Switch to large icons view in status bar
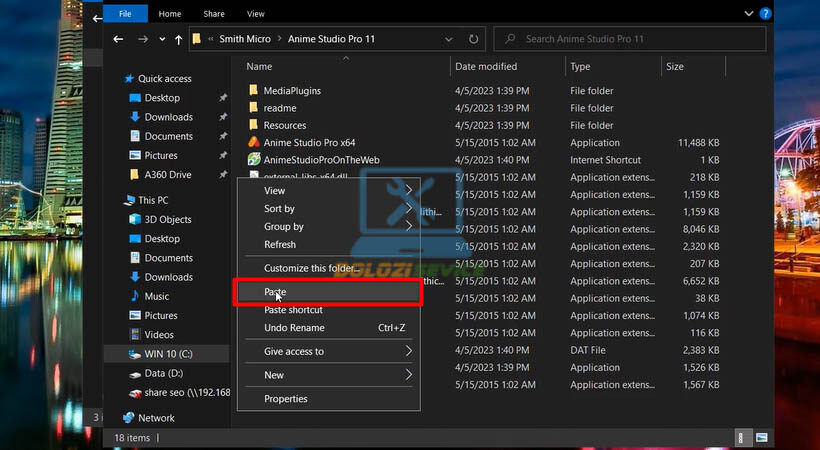820x450 pixels. pos(761,437)
